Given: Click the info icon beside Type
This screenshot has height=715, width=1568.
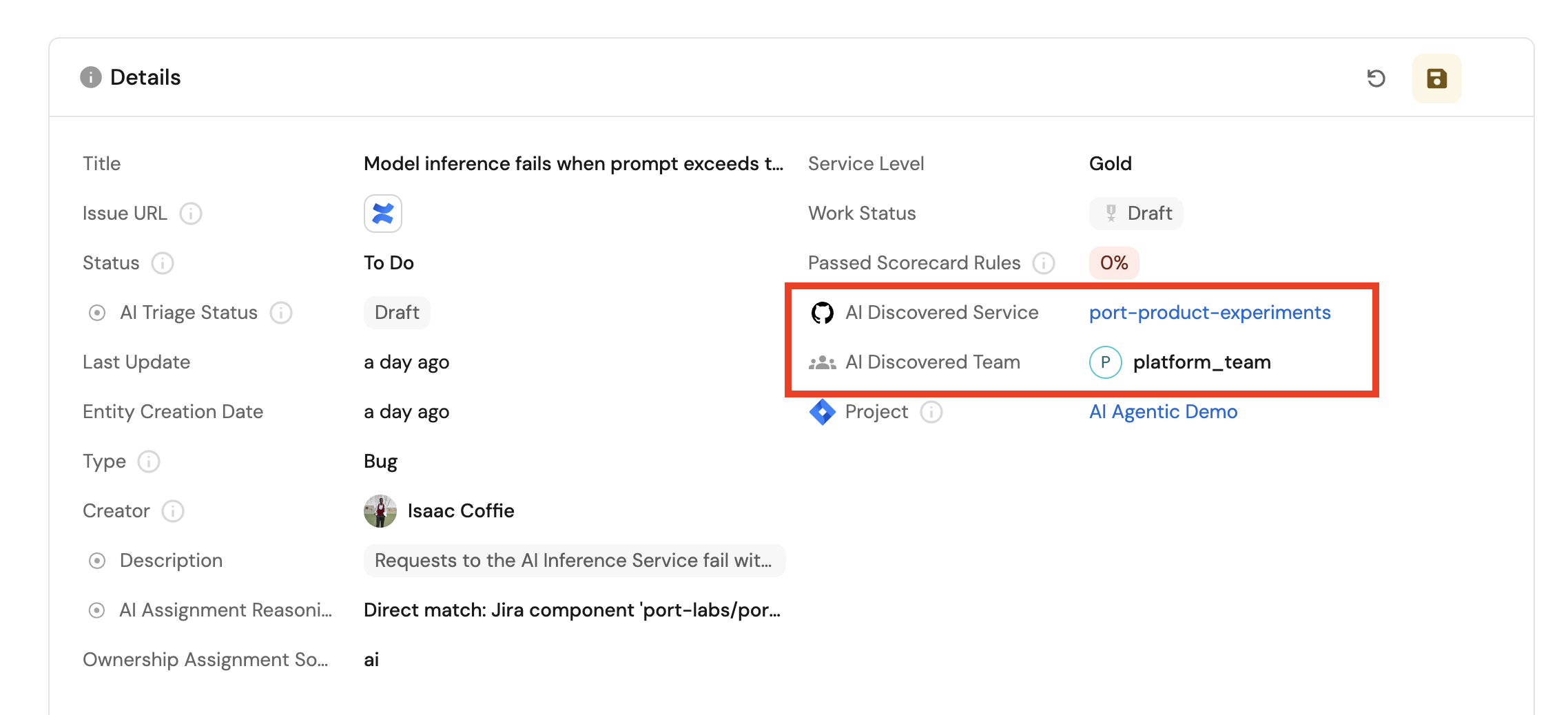Looking at the screenshot, I should point(149,462).
